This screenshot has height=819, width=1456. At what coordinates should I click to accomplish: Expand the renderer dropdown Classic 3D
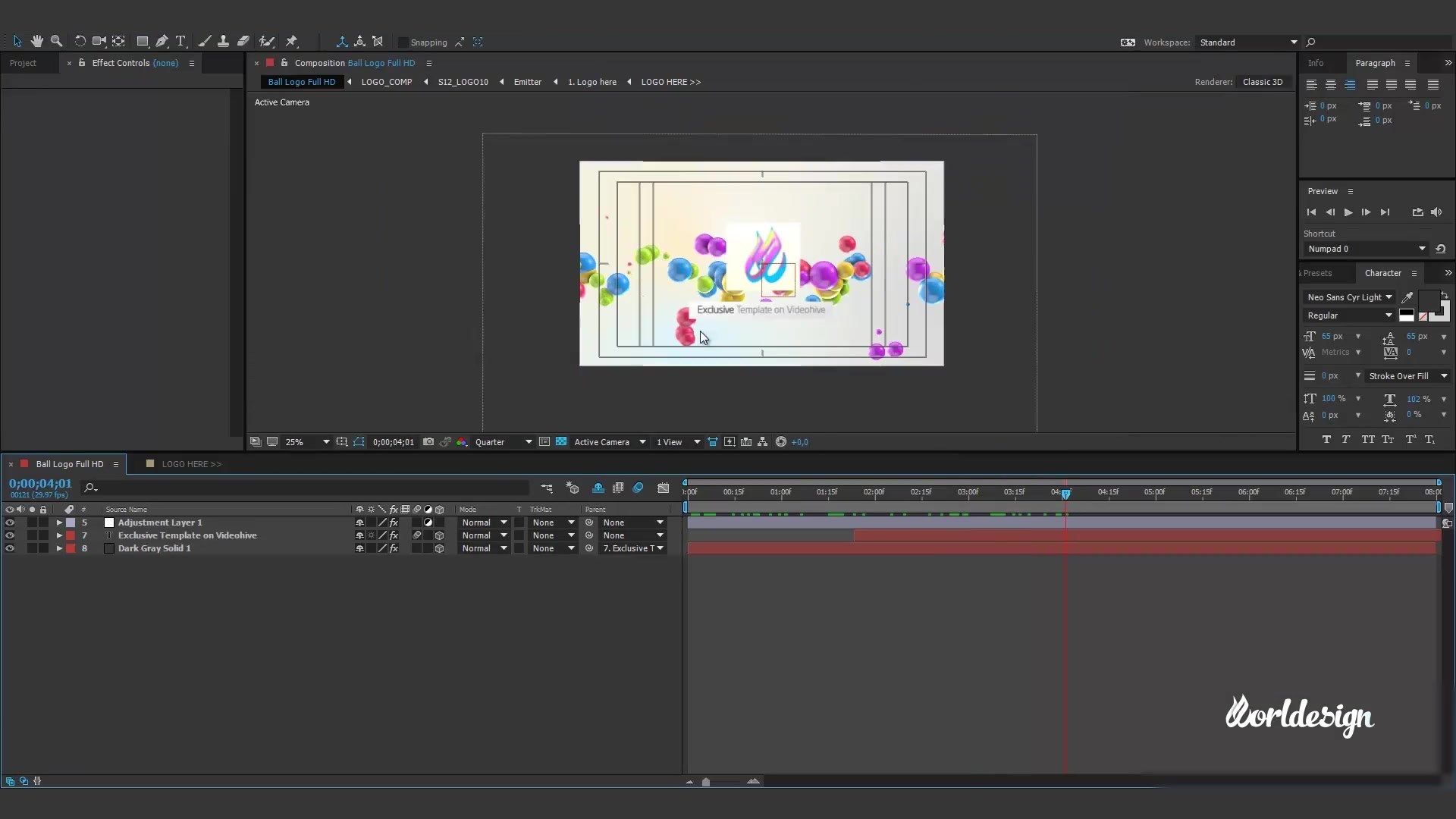pos(1262,81)
